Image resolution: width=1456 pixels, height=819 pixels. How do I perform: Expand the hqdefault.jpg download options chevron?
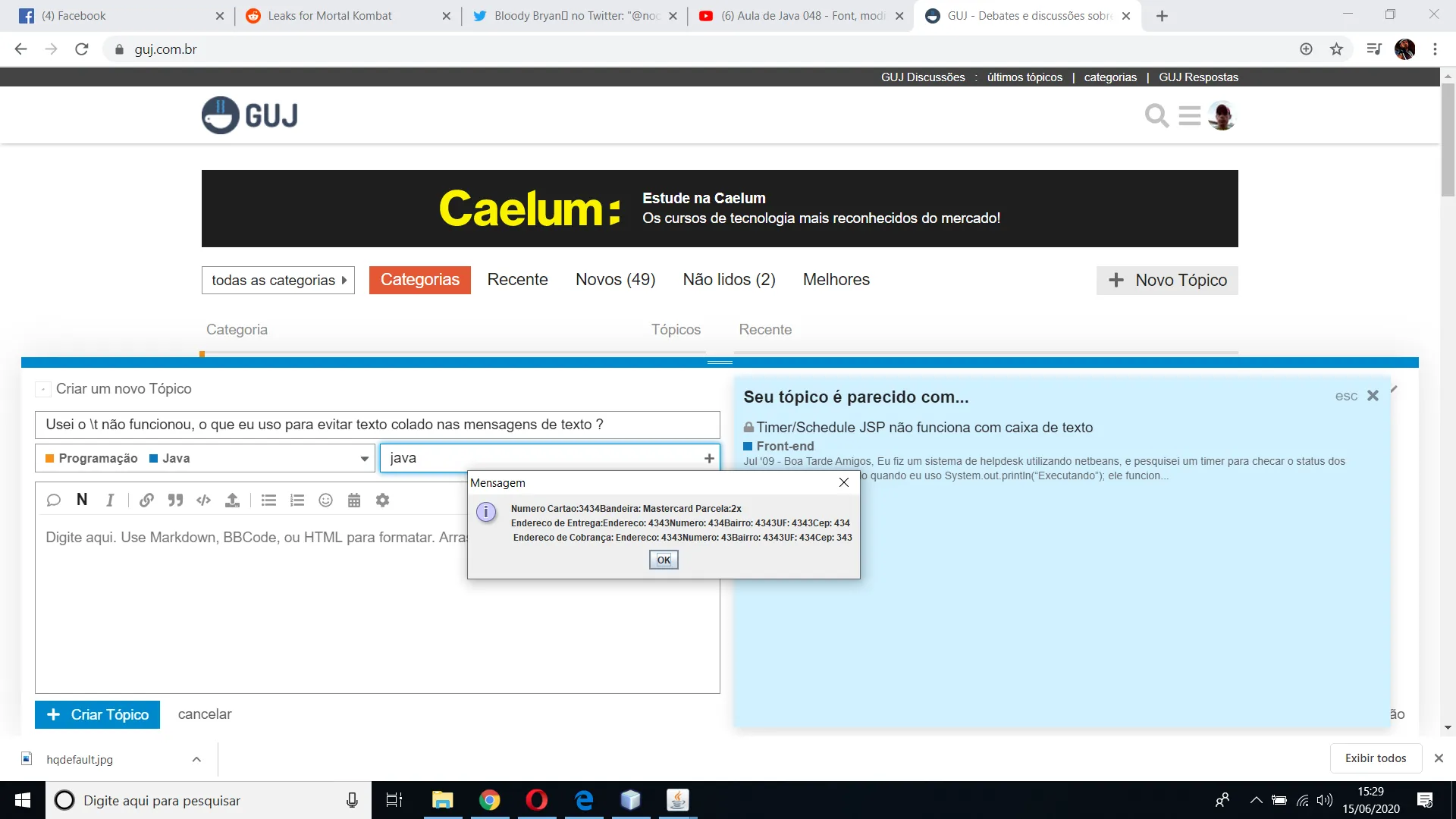tap(196, 759)
